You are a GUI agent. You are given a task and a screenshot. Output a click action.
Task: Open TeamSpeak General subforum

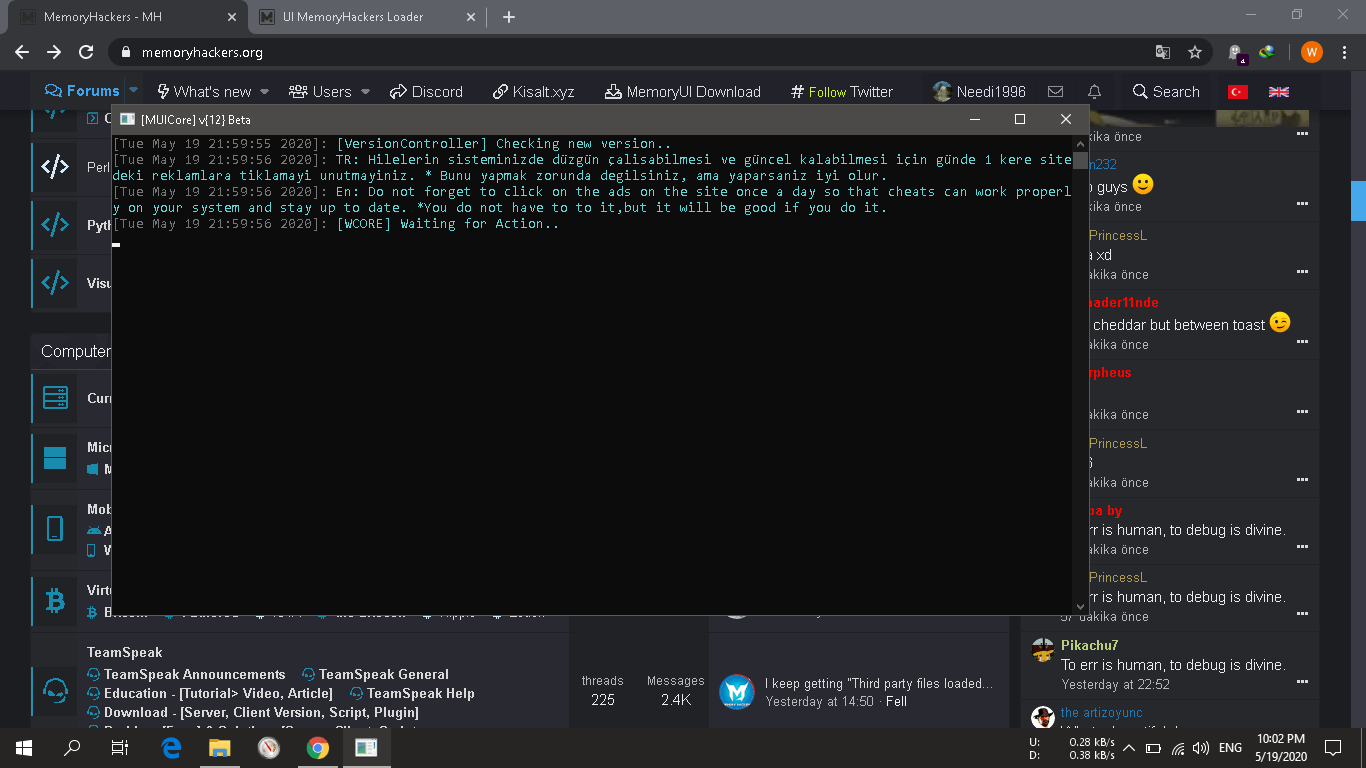click(383, 674)
